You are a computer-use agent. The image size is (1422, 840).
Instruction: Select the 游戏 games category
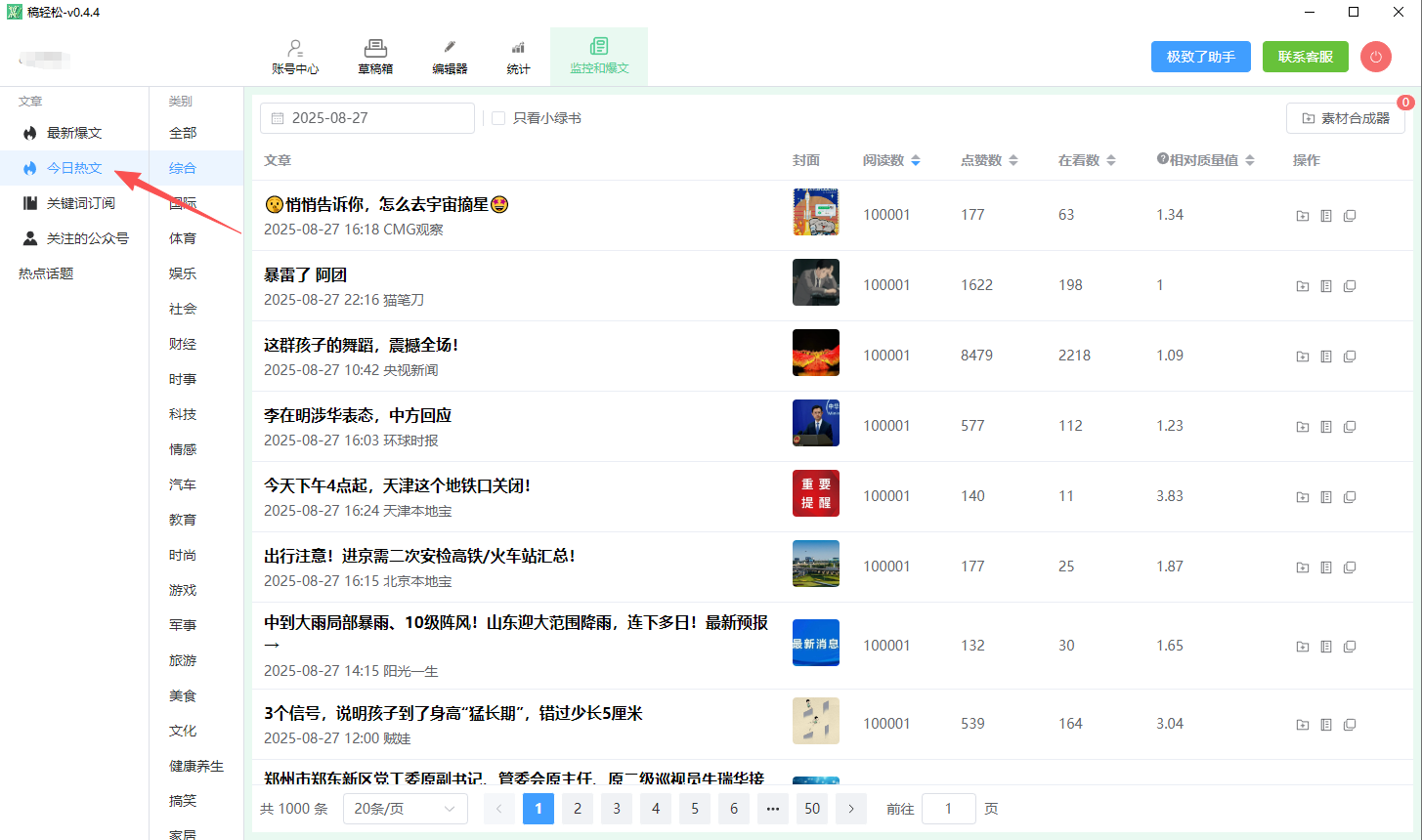183,590
